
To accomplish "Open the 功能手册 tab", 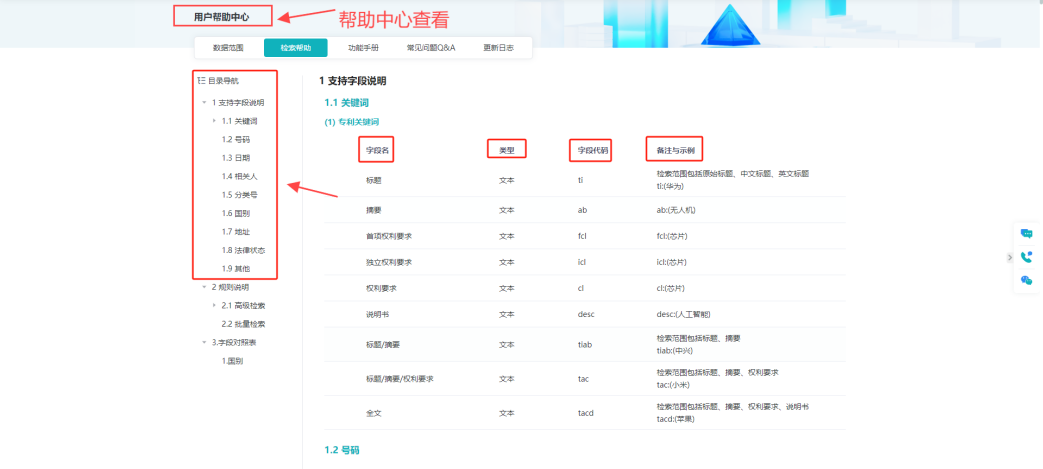I will click(363, 48).
